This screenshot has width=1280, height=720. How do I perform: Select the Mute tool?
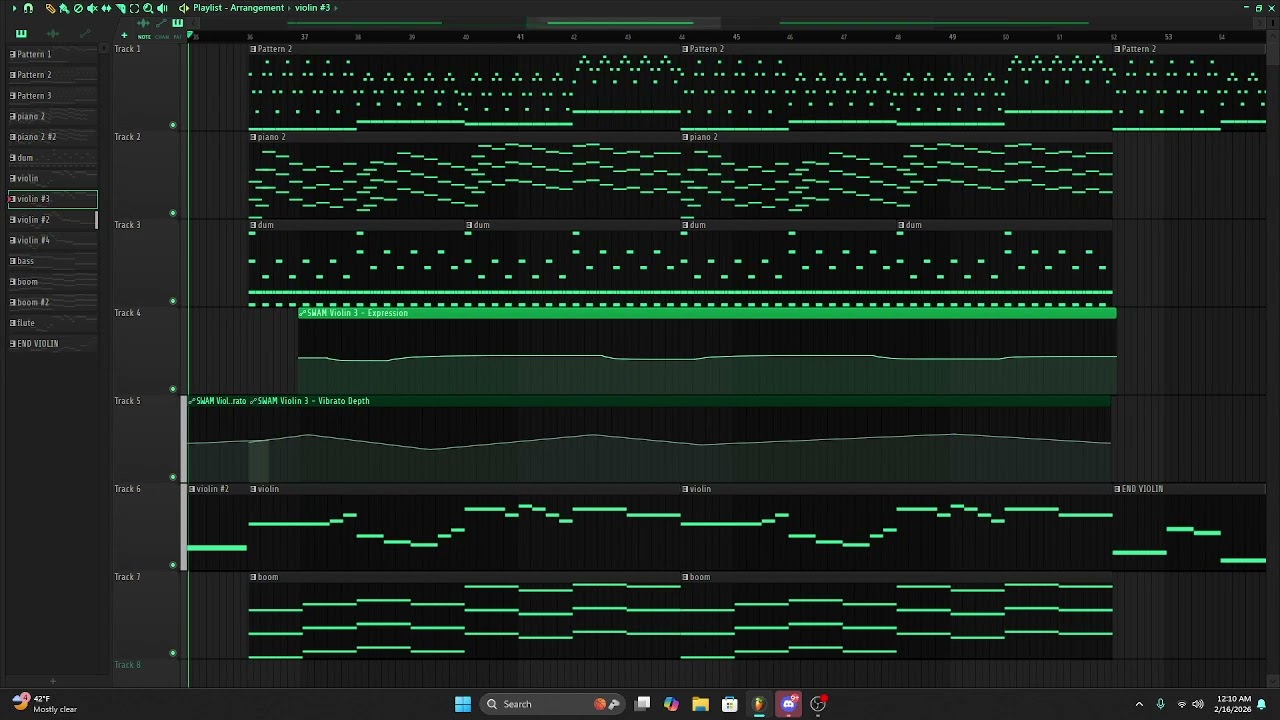(x=92, y=8)
